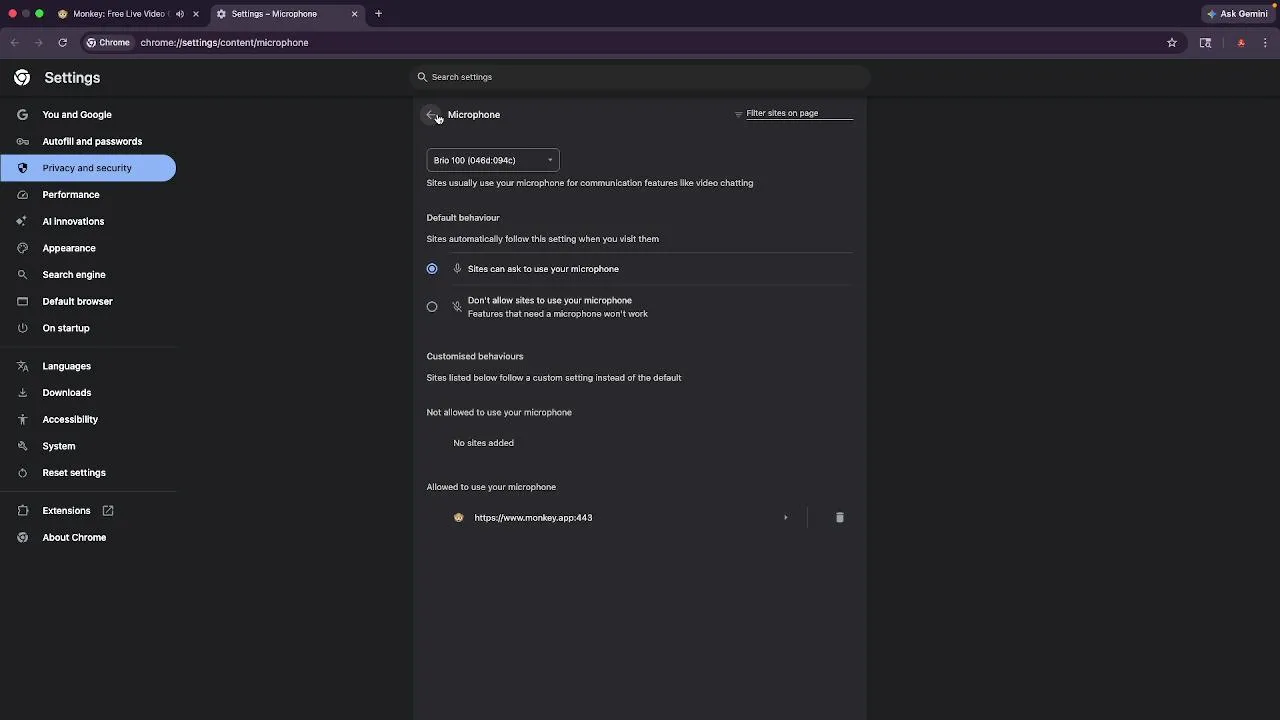The height and width of the screenshot is (720, 1280).
Task: Open About Chrome page
Action: click(74, 538)
